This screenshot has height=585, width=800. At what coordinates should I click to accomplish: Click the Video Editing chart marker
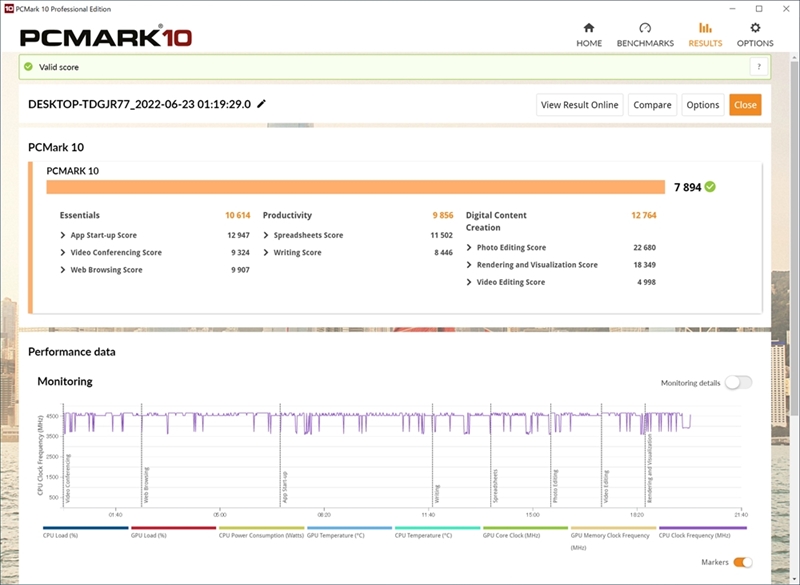(x=606, y=487)
